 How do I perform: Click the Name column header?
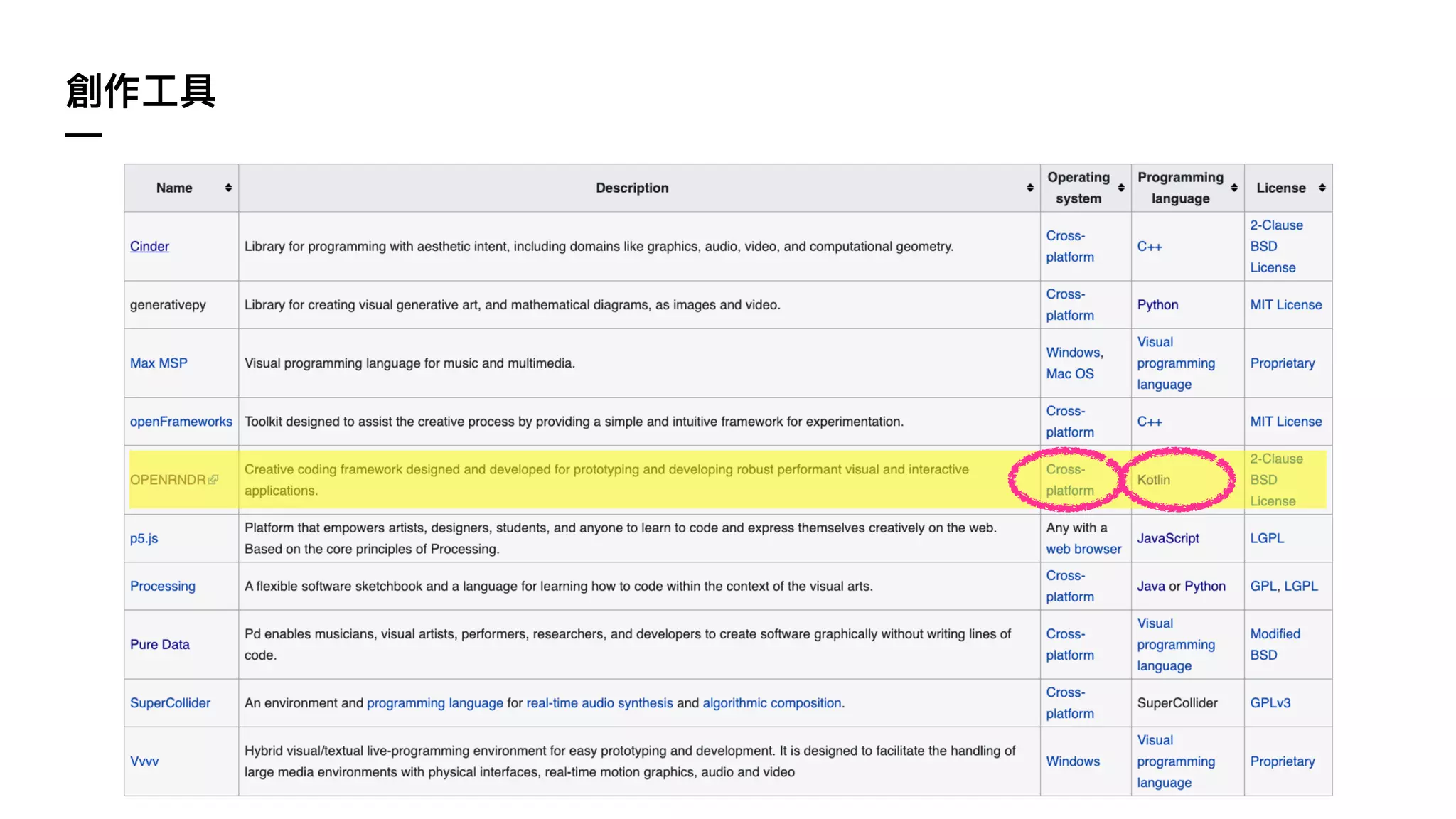[181, 188]
